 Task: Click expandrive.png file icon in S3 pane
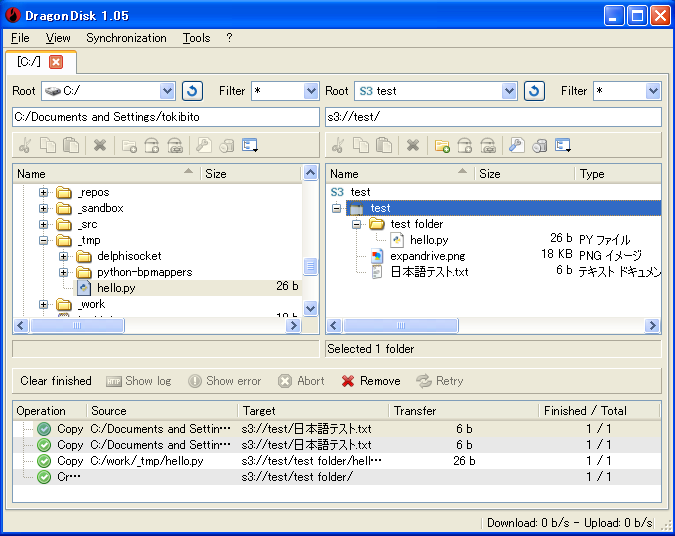[377, 256]
